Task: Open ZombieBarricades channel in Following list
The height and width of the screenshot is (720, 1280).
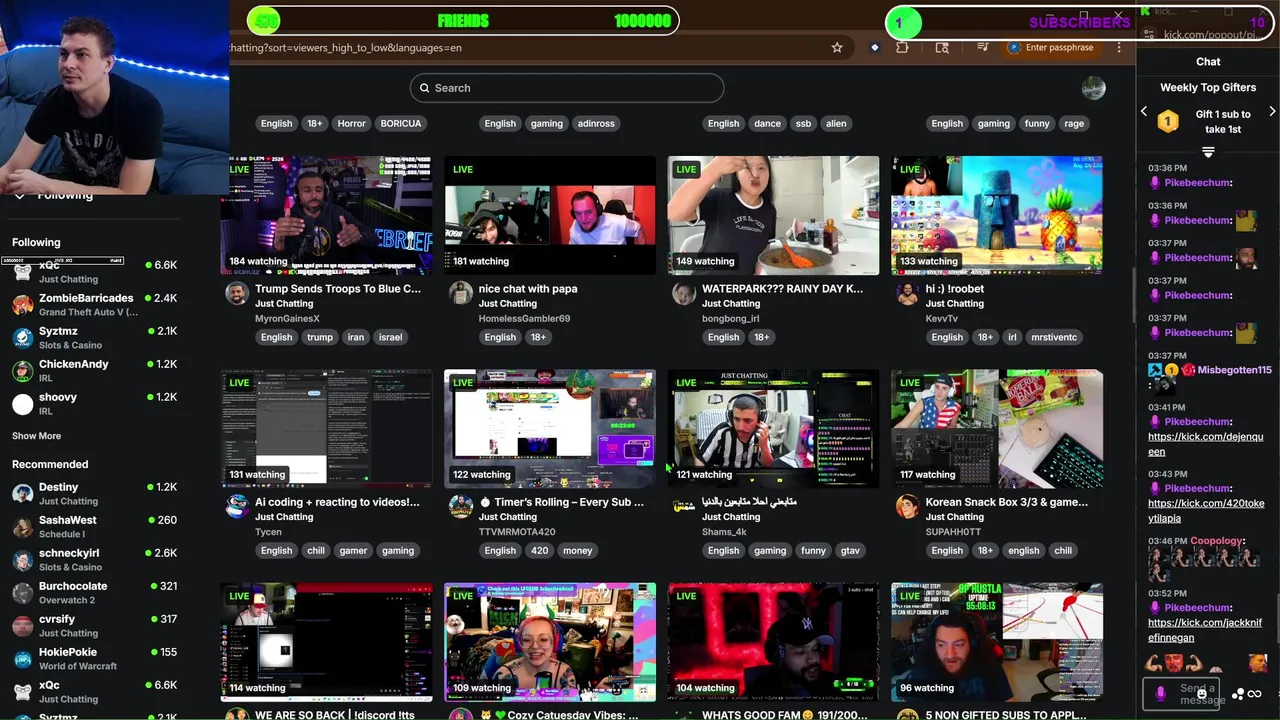Action: coord(94,304)
